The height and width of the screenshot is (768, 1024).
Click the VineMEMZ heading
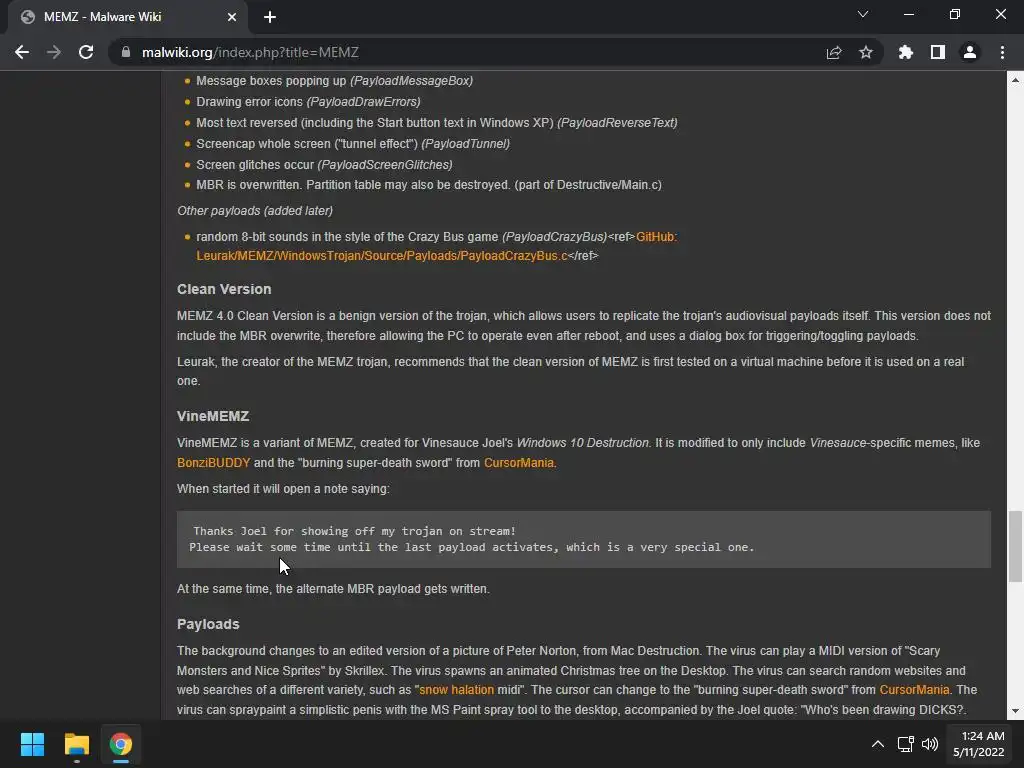(213, 416)
